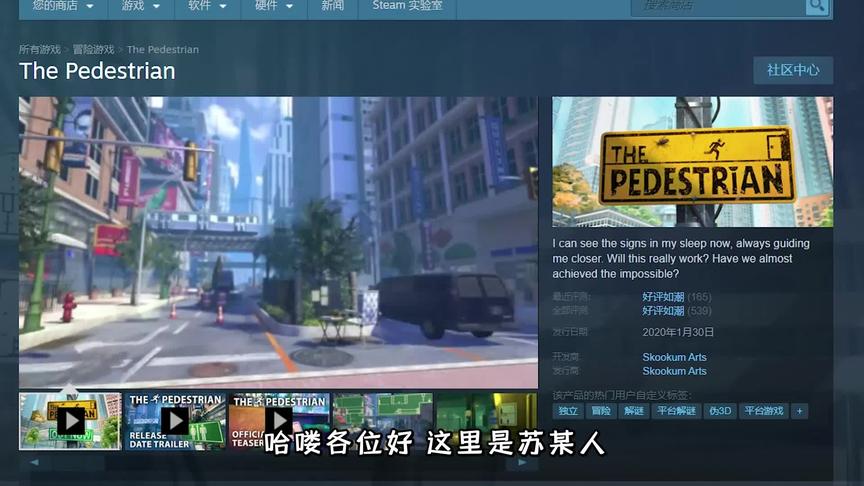Open the 硬件 dropdown menu
This screenshot has width=864, height=486.
click(x=274, y=7)
